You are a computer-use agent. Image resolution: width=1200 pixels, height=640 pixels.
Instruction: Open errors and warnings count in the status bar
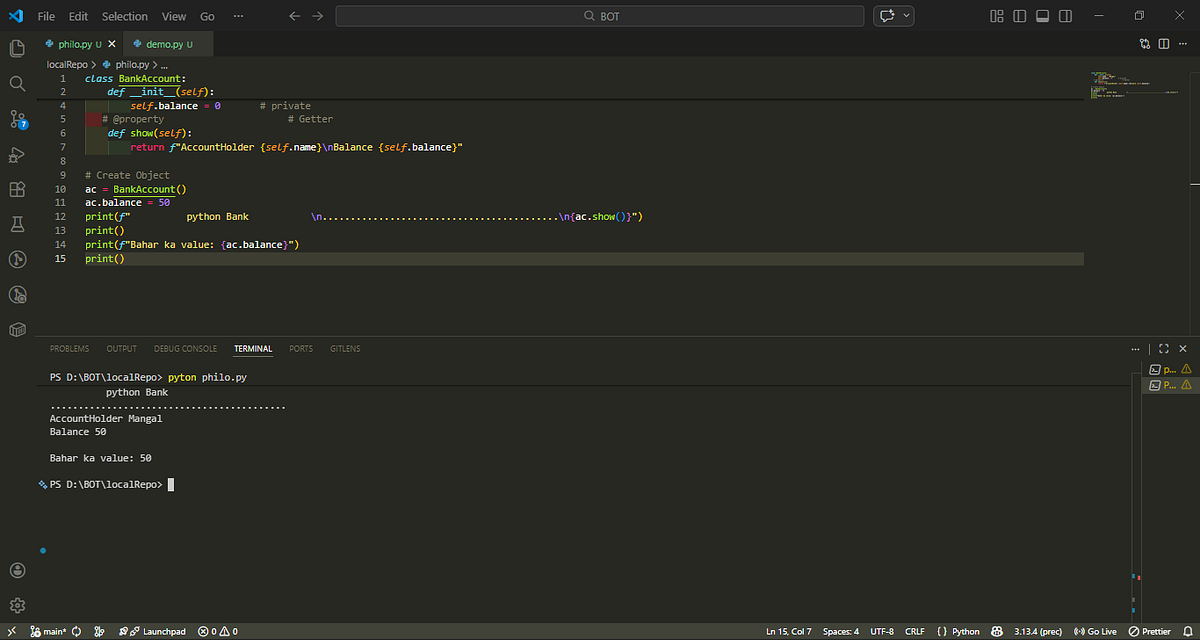tap(217, 632)
